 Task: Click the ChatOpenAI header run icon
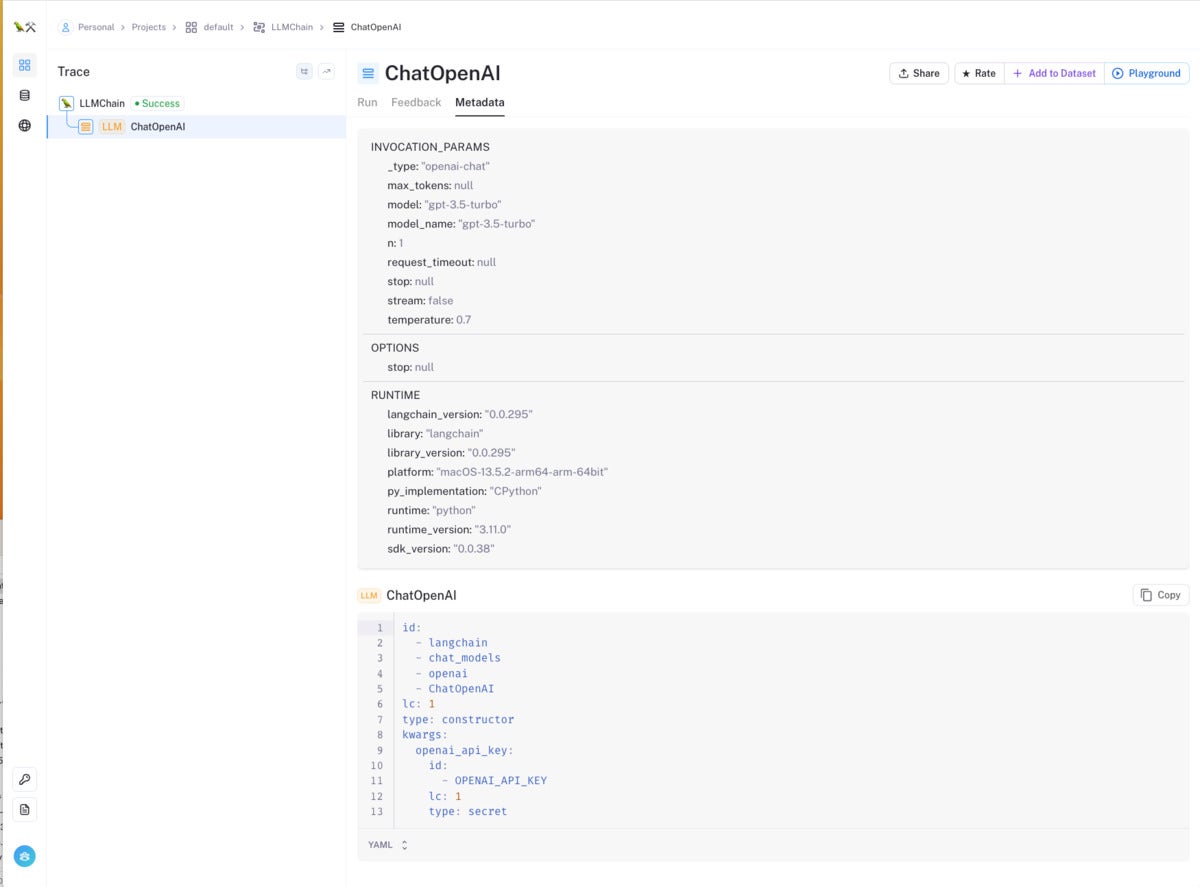pyautogui.click(x=368, y=73)
